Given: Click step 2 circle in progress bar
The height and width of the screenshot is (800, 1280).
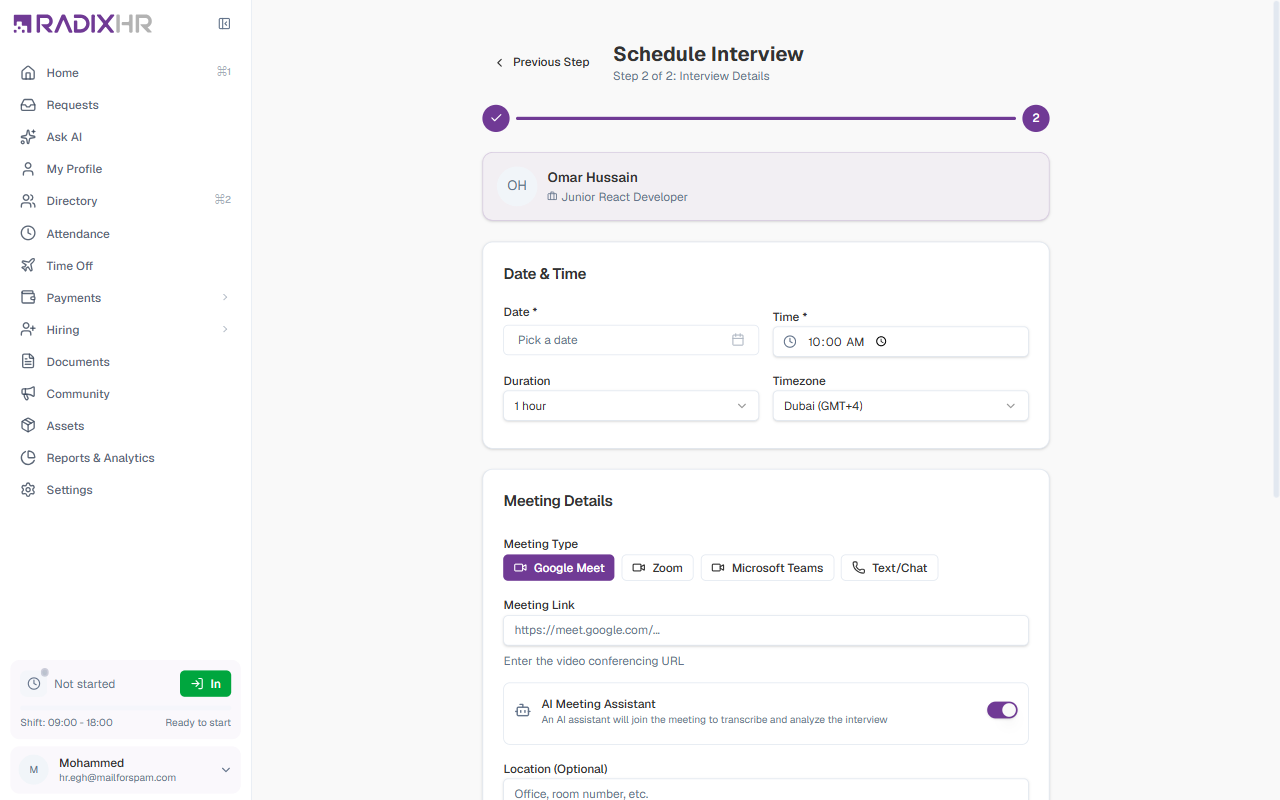Looking at the screenshot, I should tap(1036, 118).
